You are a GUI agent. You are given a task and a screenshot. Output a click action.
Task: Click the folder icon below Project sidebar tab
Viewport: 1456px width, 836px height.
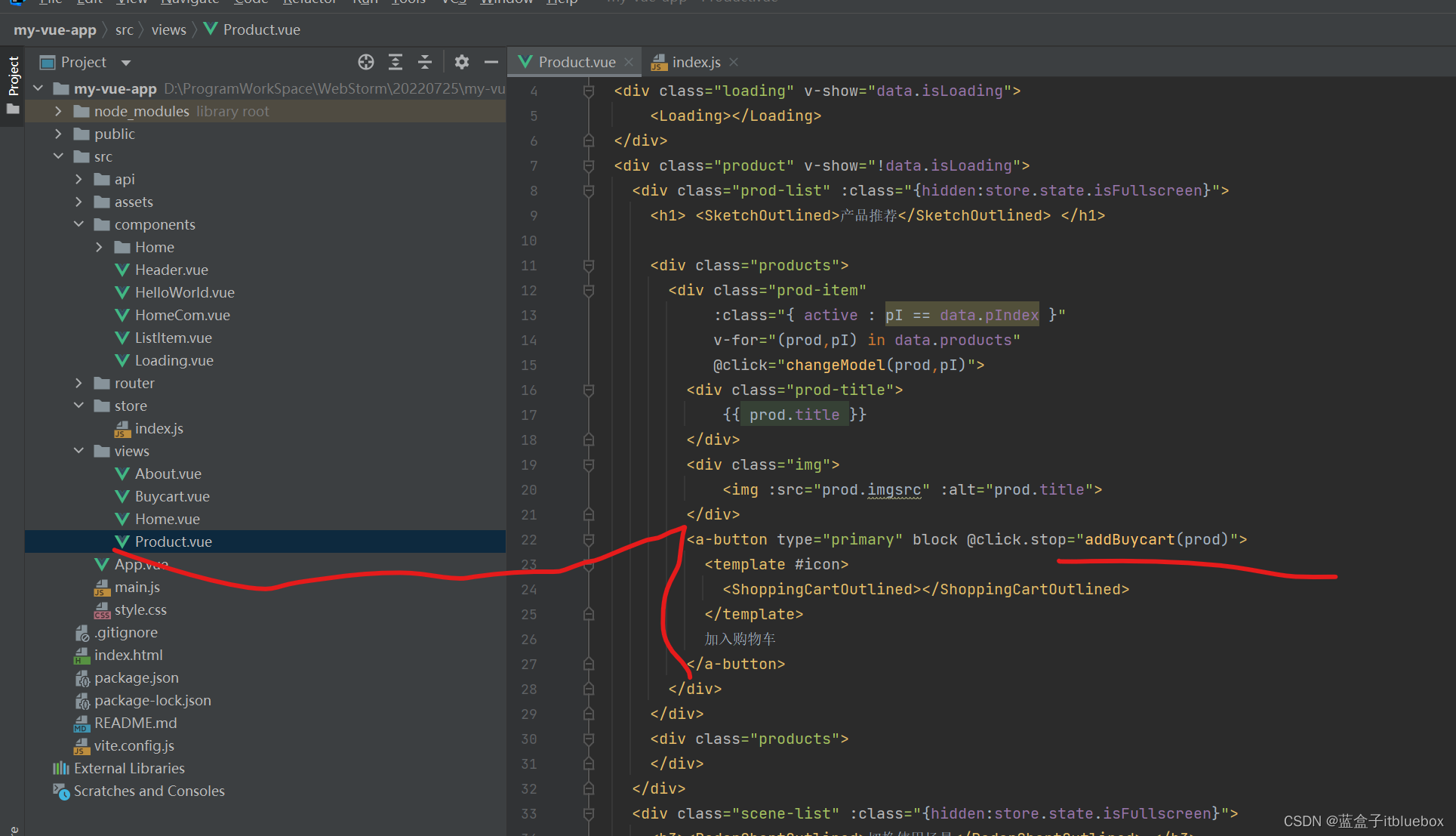[x=13, y=110]
